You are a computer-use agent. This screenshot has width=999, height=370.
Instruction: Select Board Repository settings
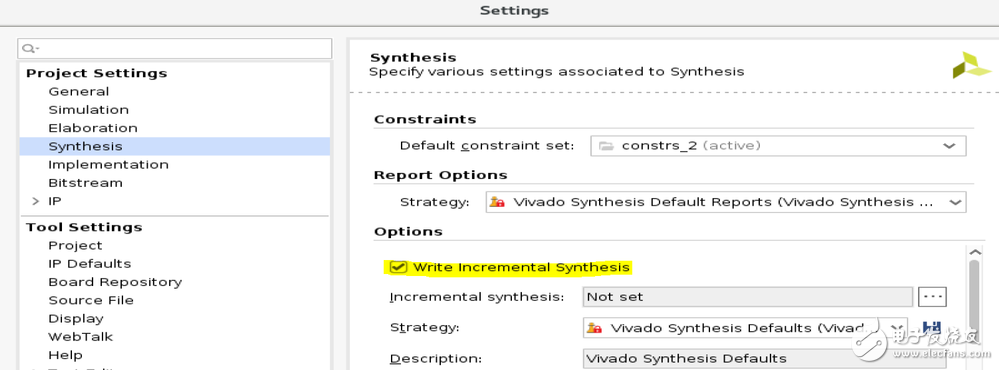[115, 282]
